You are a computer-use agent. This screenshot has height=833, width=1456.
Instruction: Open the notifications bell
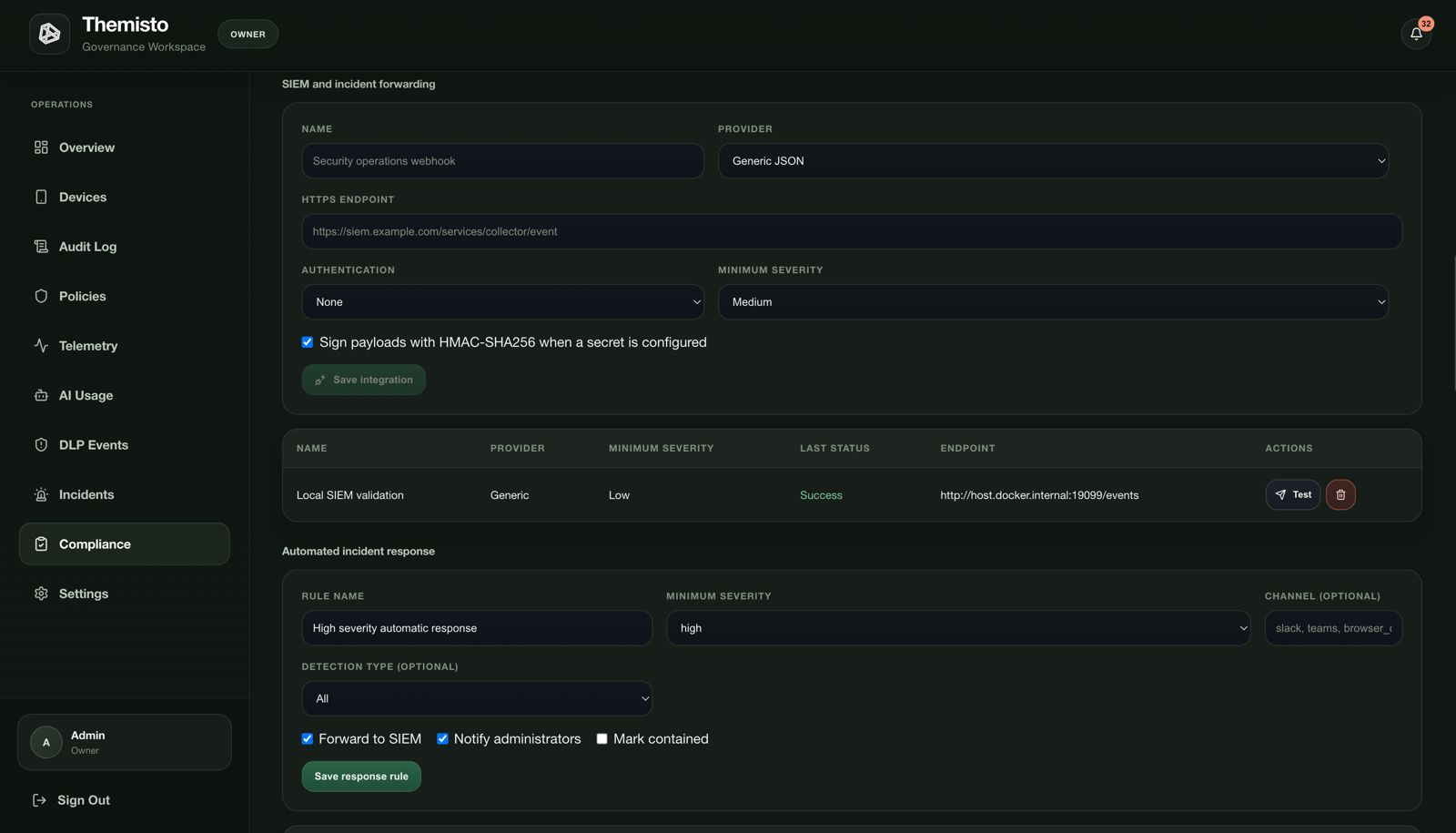click(x=1416, y=35)
